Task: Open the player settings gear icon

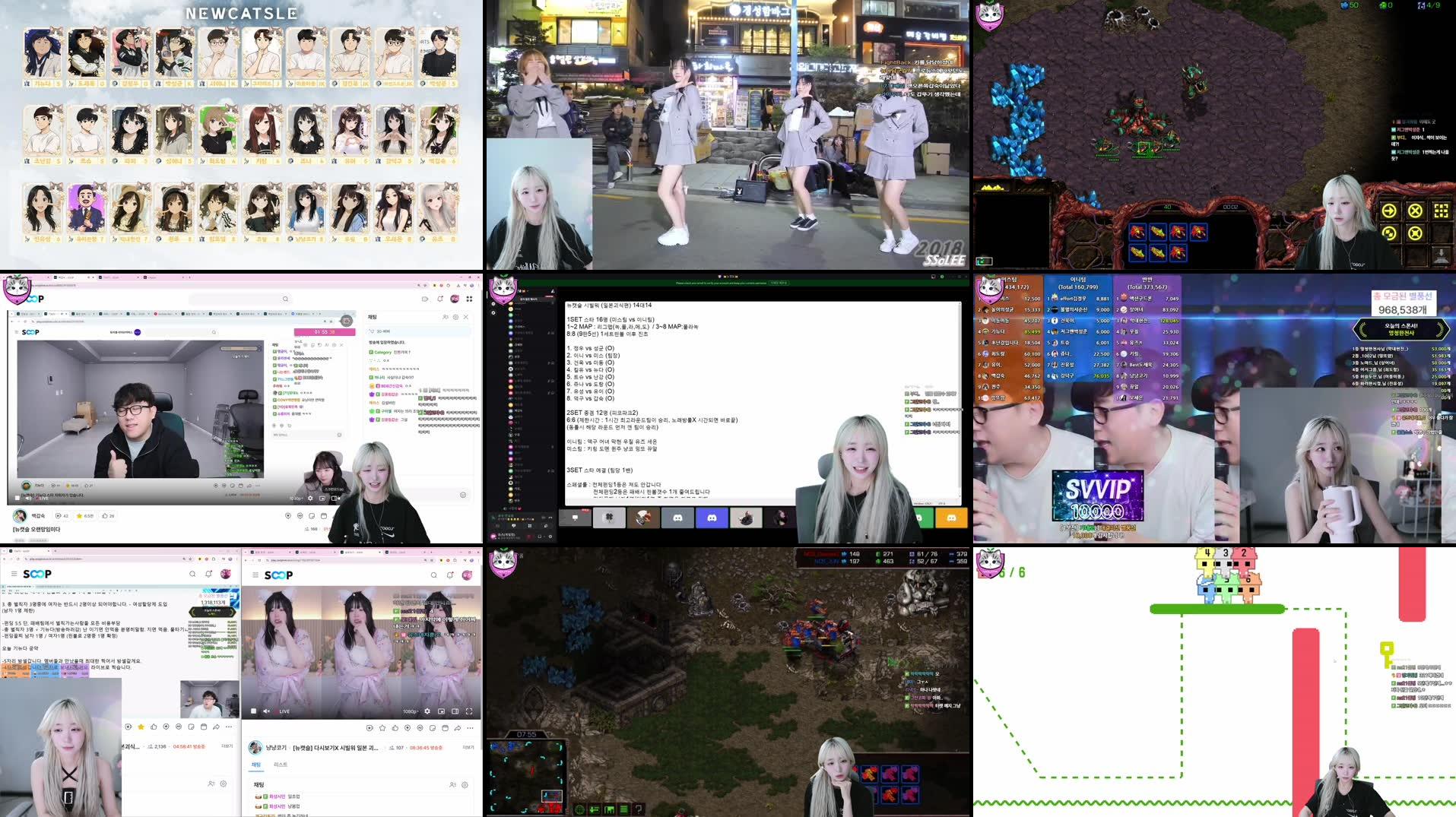Action: [427, 711]
